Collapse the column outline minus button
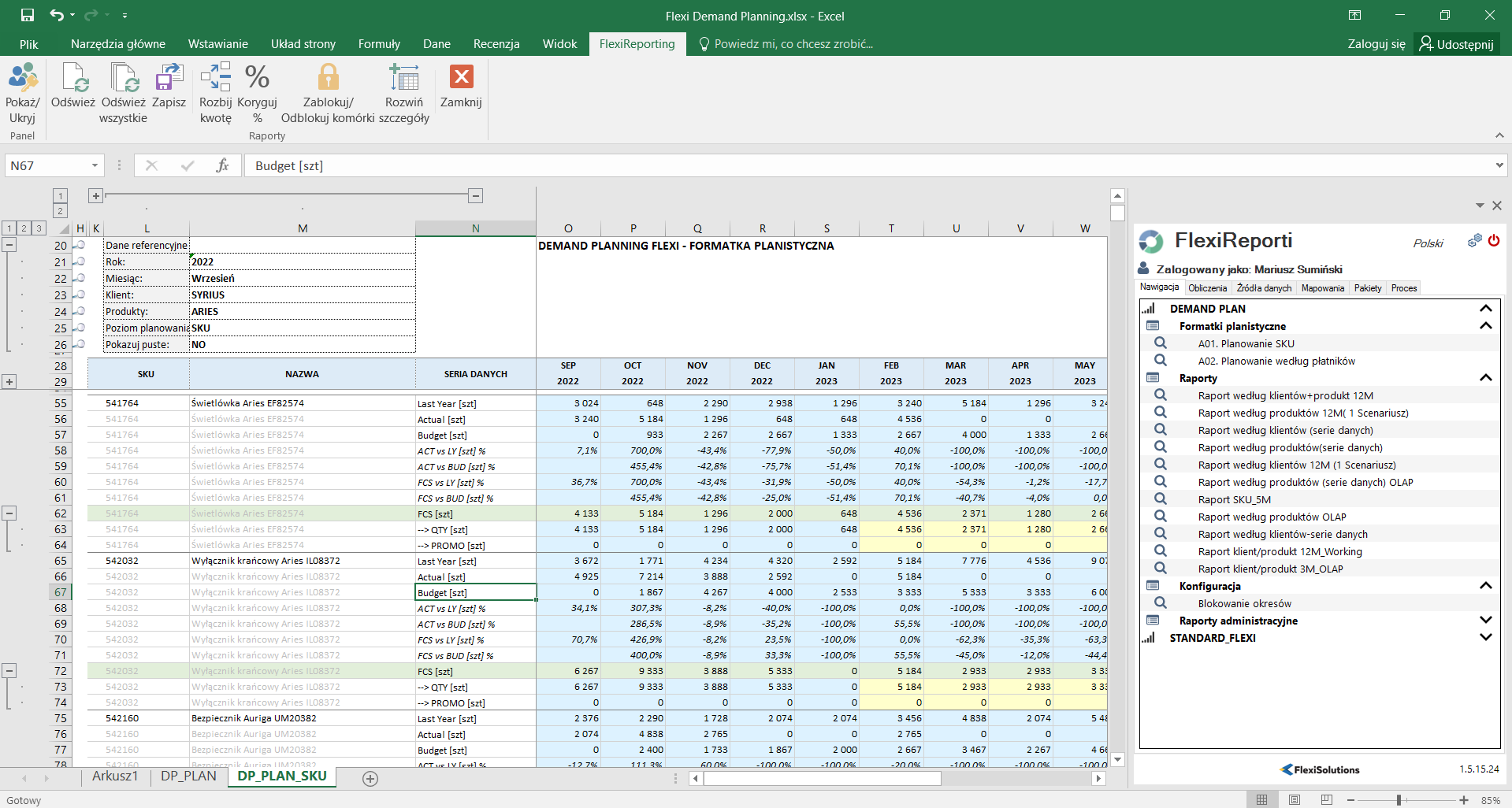1512x808 pixels. [x=475, y=195]
